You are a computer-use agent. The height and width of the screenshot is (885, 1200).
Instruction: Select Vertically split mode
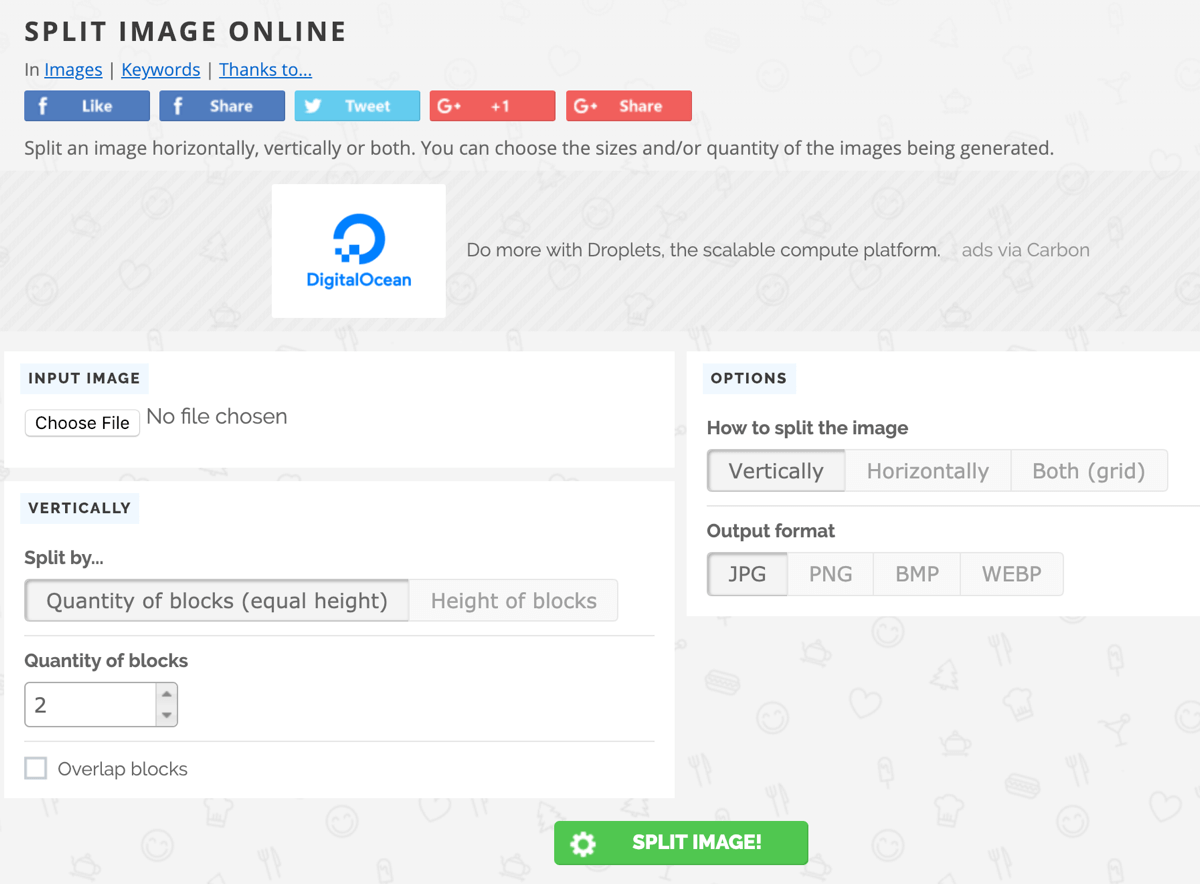[776, 471]
